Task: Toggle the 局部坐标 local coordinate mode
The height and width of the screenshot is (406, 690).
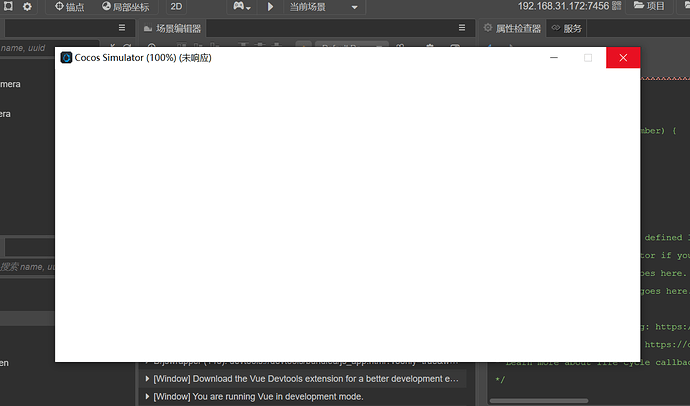Action: 125,7
